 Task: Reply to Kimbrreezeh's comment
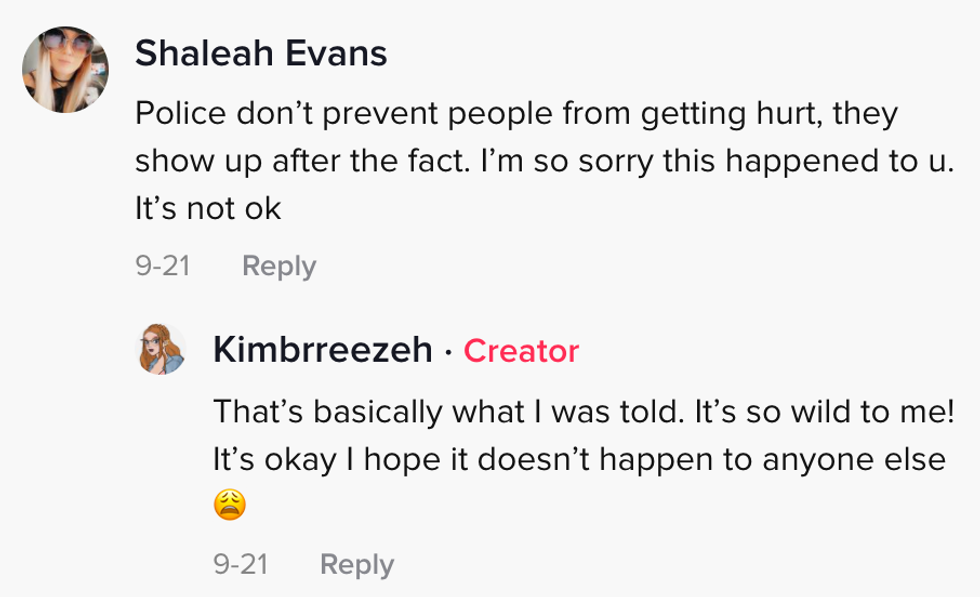click(357, 564)
